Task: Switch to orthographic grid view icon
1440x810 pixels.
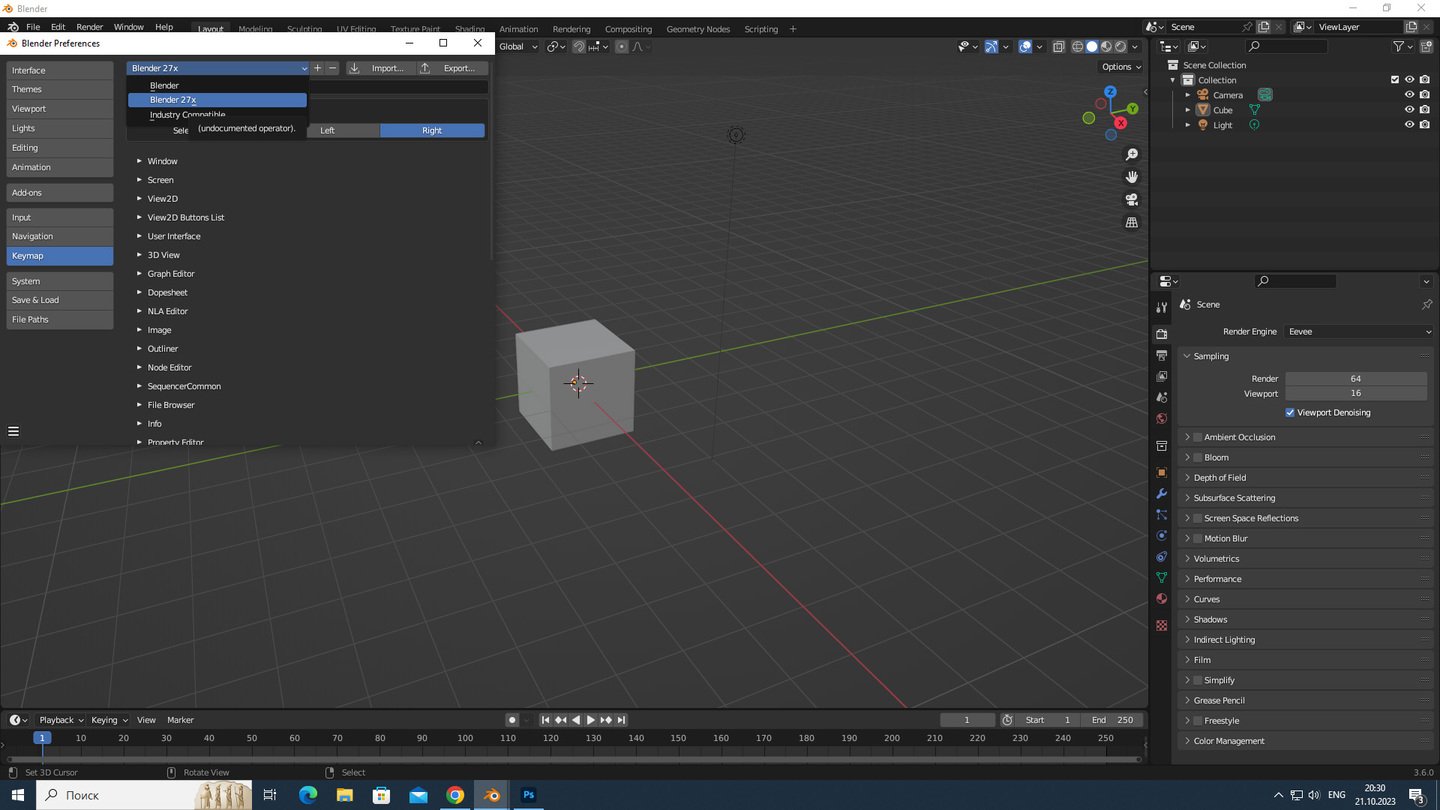Action: pyautogui.click(x=1131, y=222)
